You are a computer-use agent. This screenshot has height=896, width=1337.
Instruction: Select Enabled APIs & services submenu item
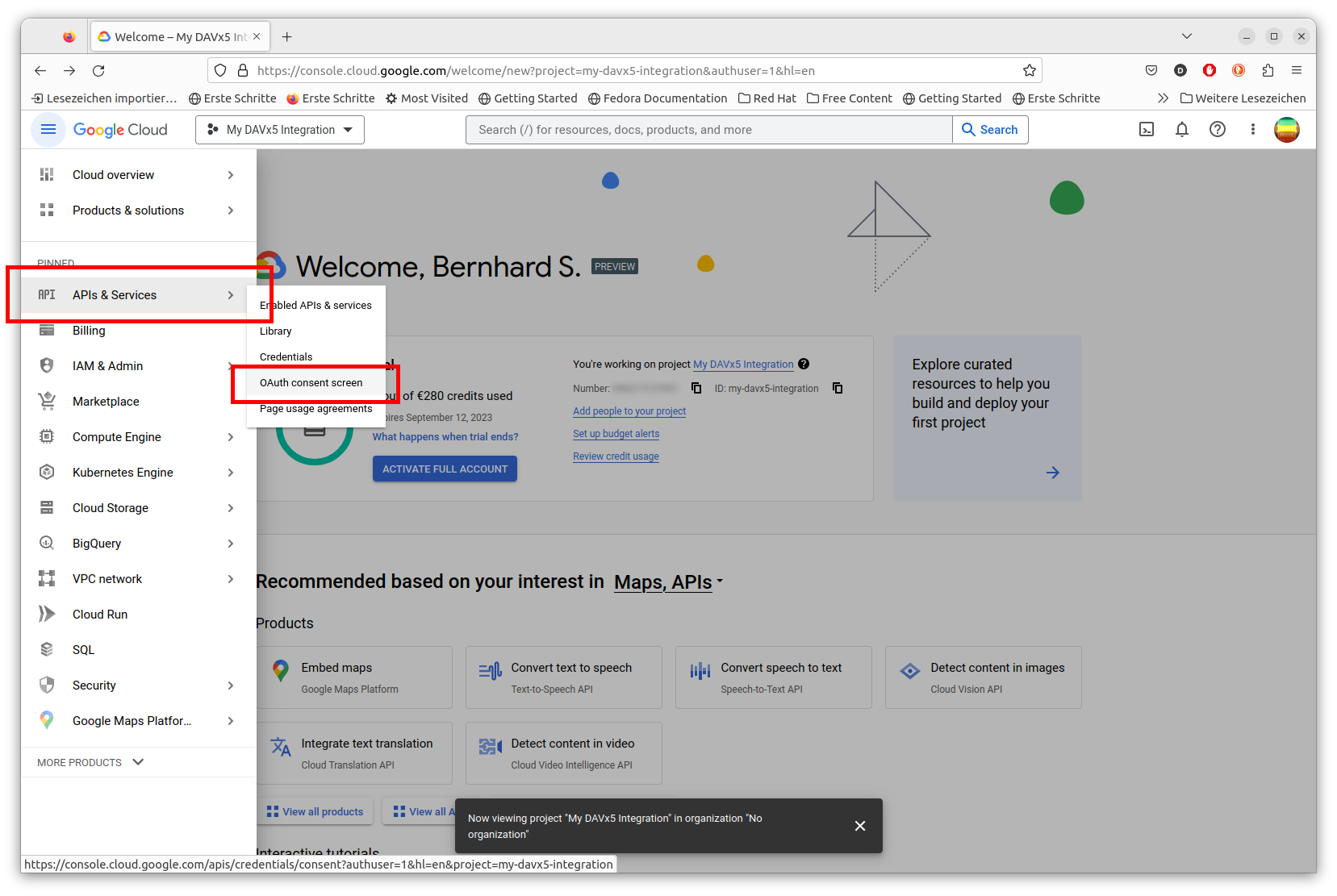[x=315, y=306]
